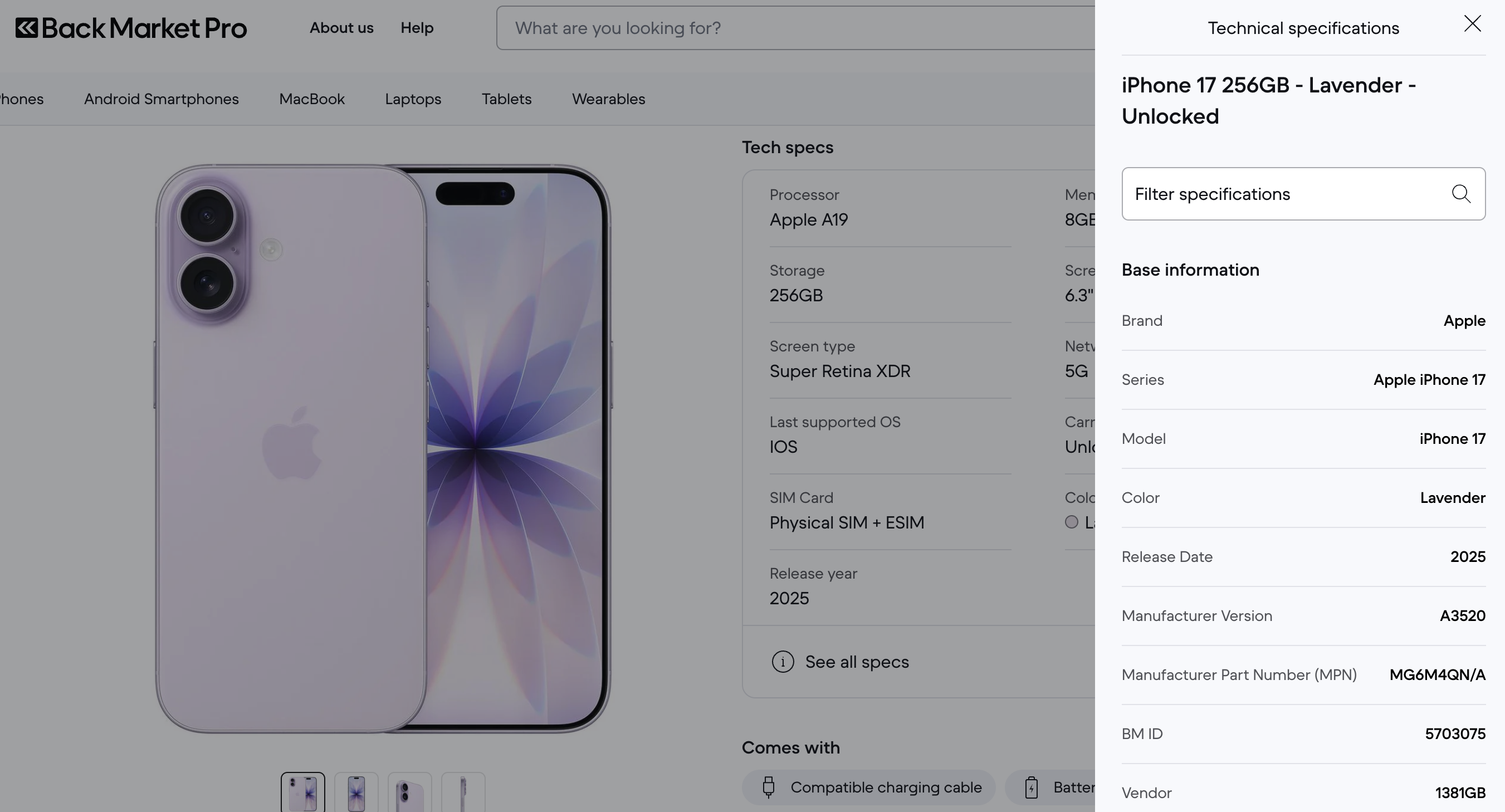This screenshot has height=812, width=1505.
Task: Select the fourth side-view thumbnail
Action: point(463,793)
